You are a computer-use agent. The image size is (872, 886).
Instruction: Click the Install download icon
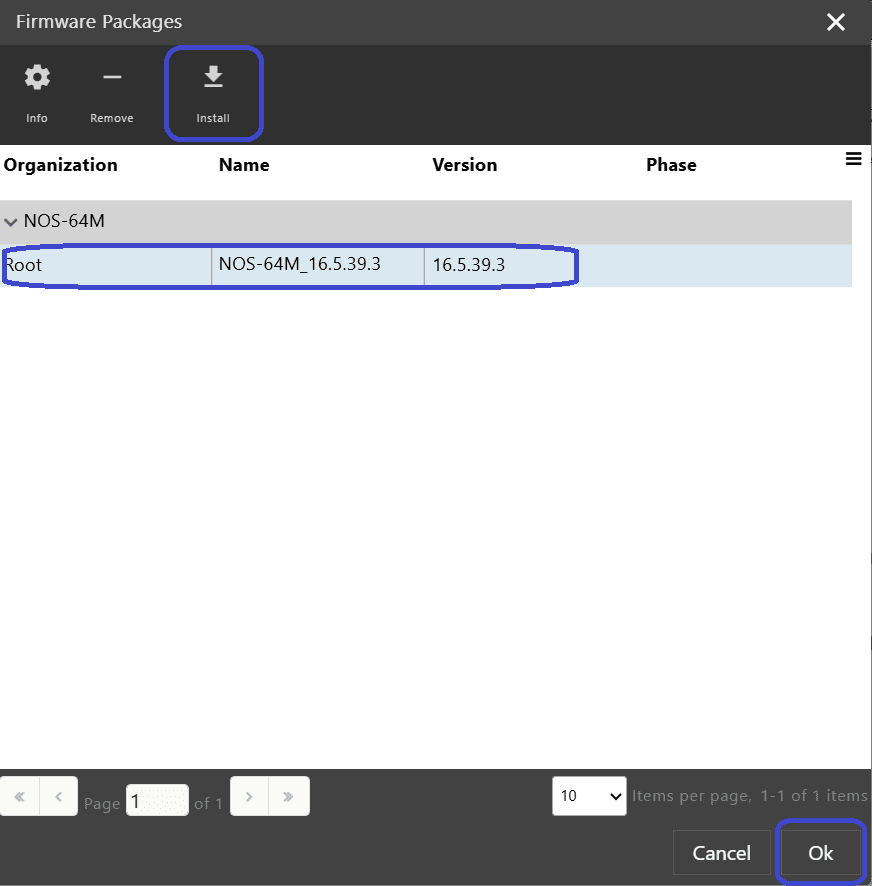pos(213,78)
